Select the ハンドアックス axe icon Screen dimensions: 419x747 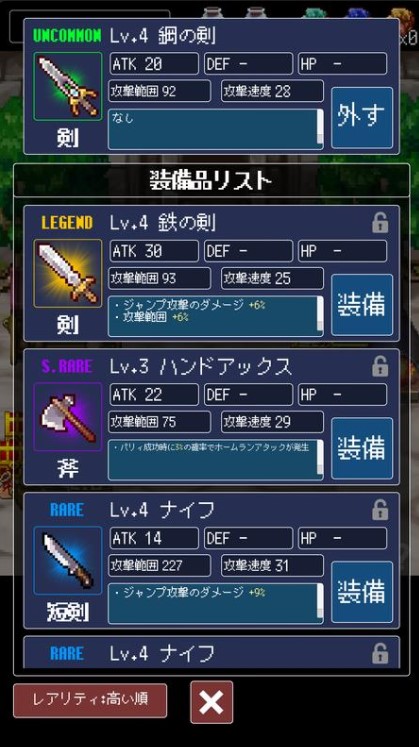[68, 417]
